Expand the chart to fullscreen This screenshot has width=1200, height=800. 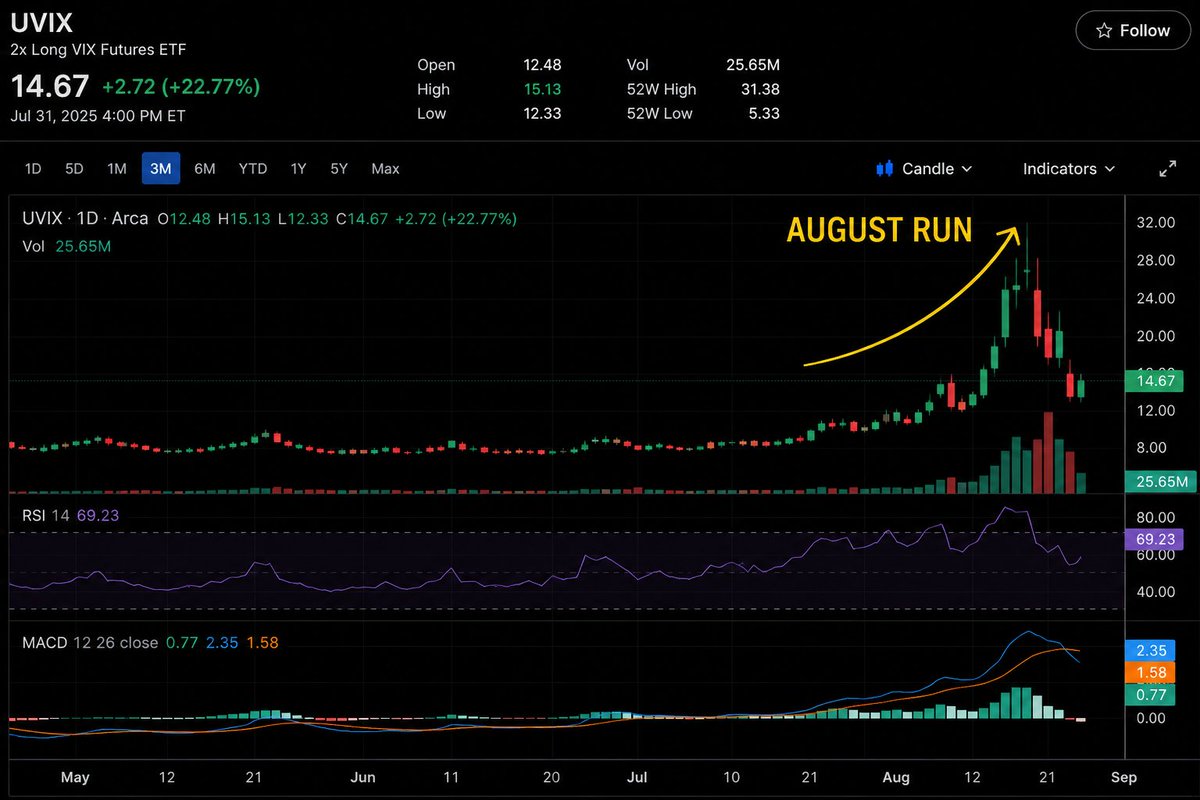[1168, 169]
